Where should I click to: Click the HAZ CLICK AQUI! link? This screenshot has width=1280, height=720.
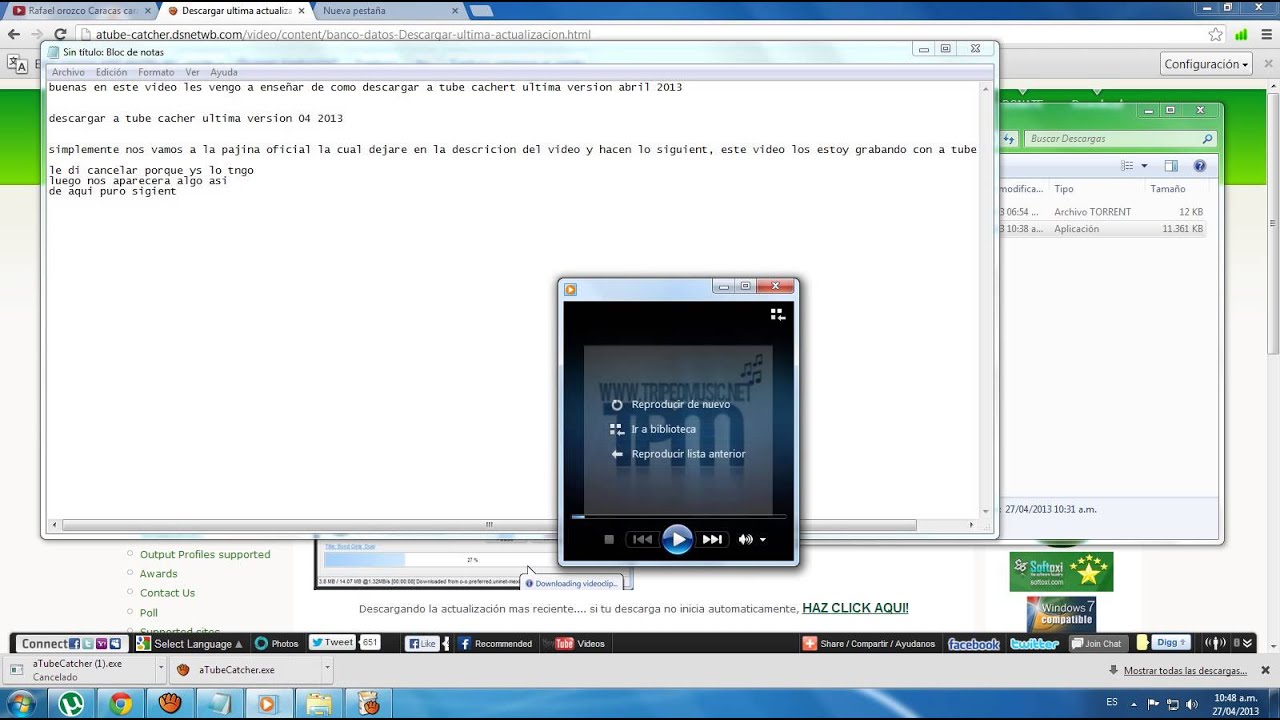point(855,608)
